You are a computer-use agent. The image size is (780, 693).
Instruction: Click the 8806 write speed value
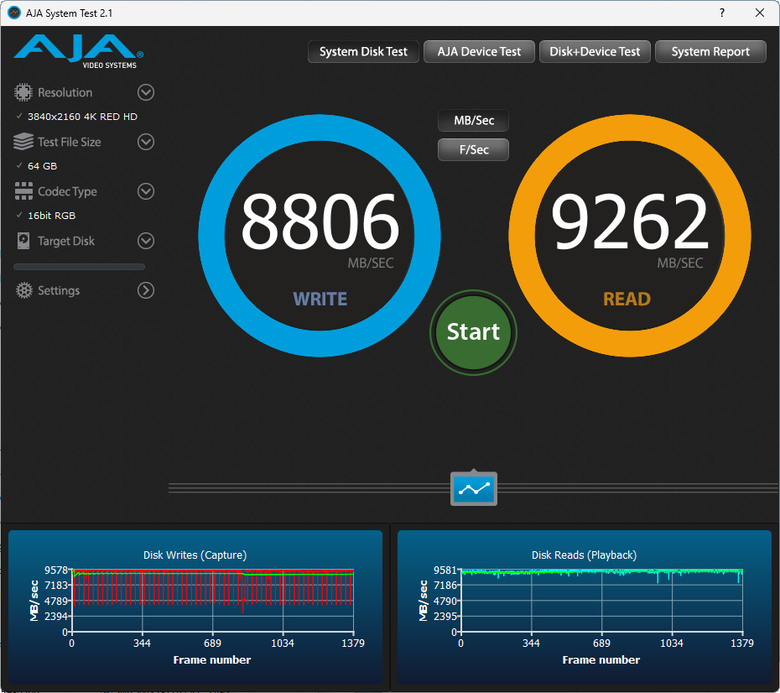(320, 222)
